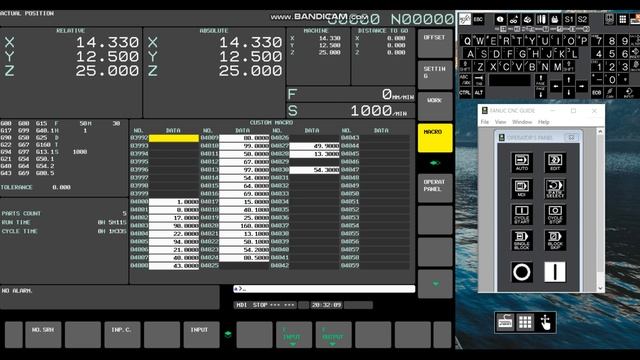Click the PATH SELECT button
The image size is (640, 360).
(555, 188)
